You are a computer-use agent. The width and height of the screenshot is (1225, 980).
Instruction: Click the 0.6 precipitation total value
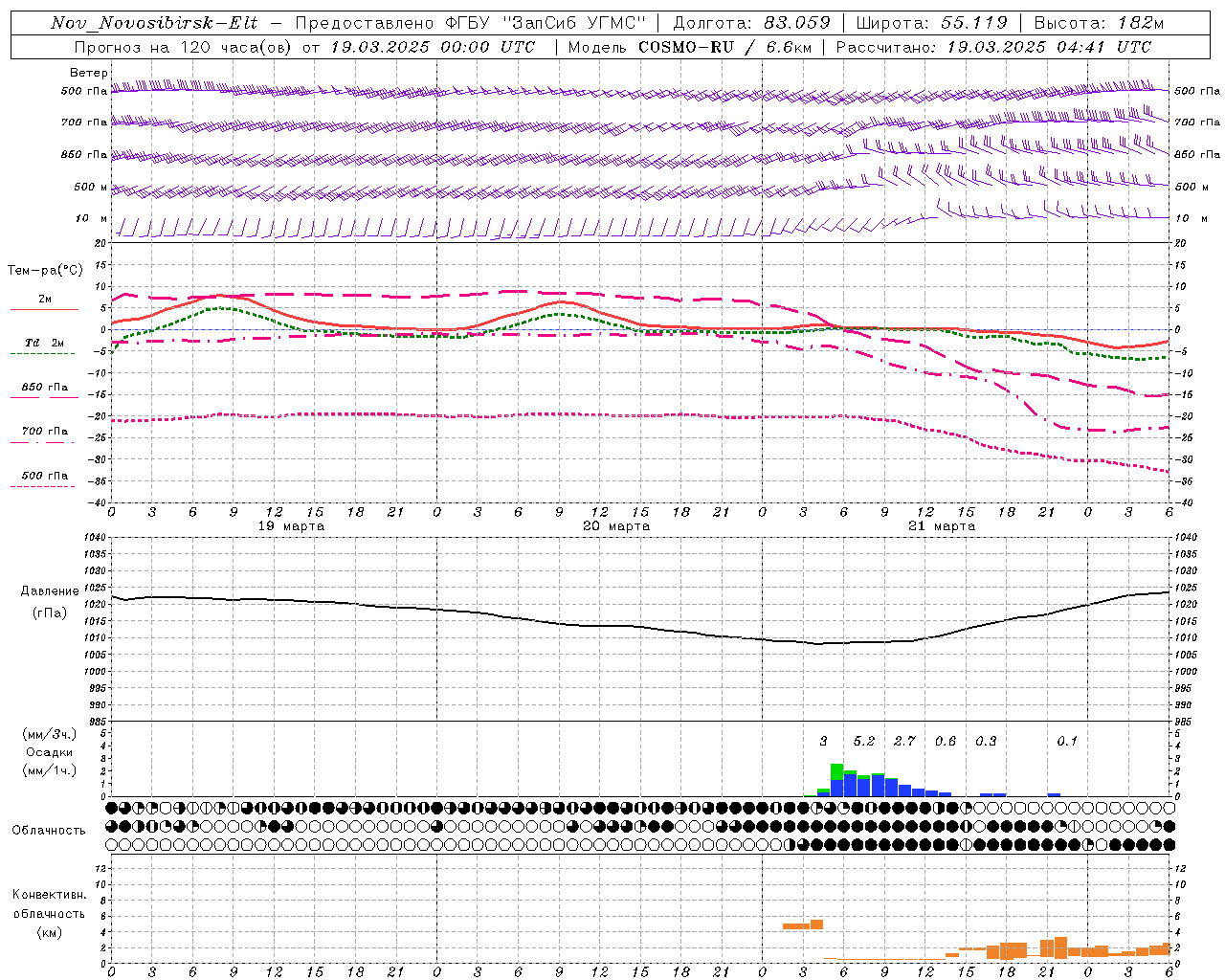click(946, 742)
